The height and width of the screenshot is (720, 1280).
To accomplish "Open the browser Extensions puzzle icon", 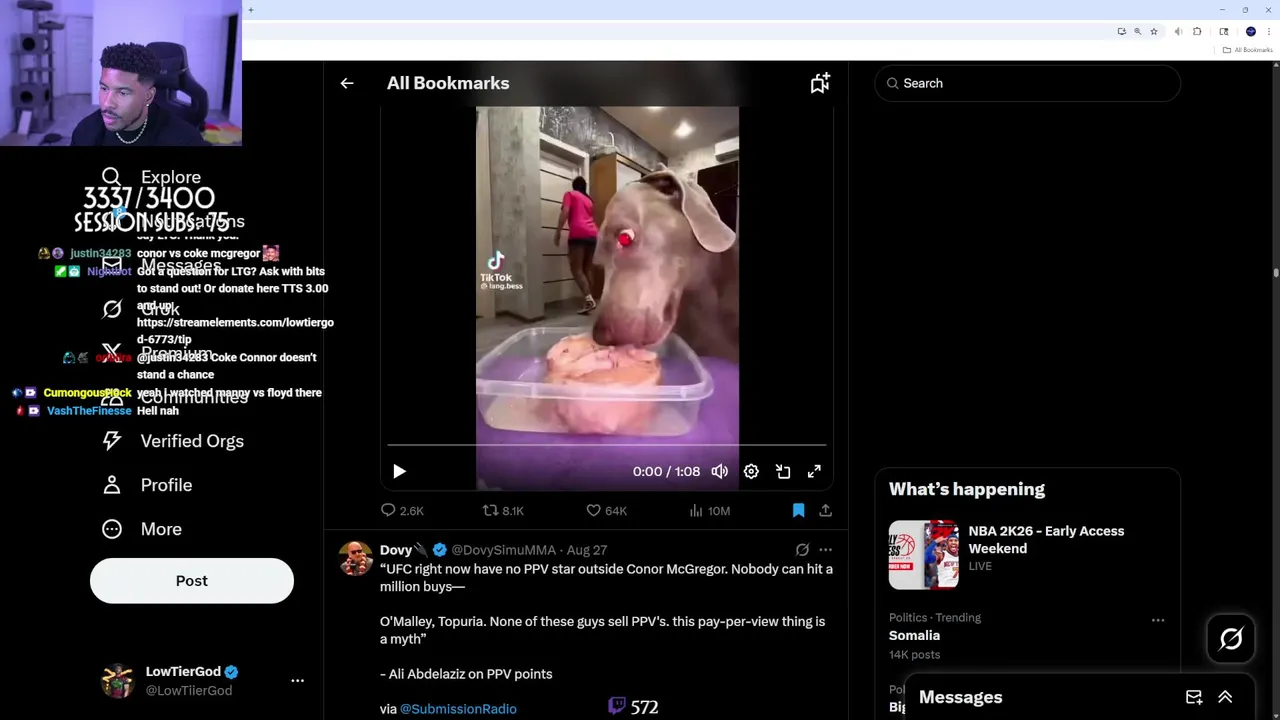I will (x=1197, y=31).
